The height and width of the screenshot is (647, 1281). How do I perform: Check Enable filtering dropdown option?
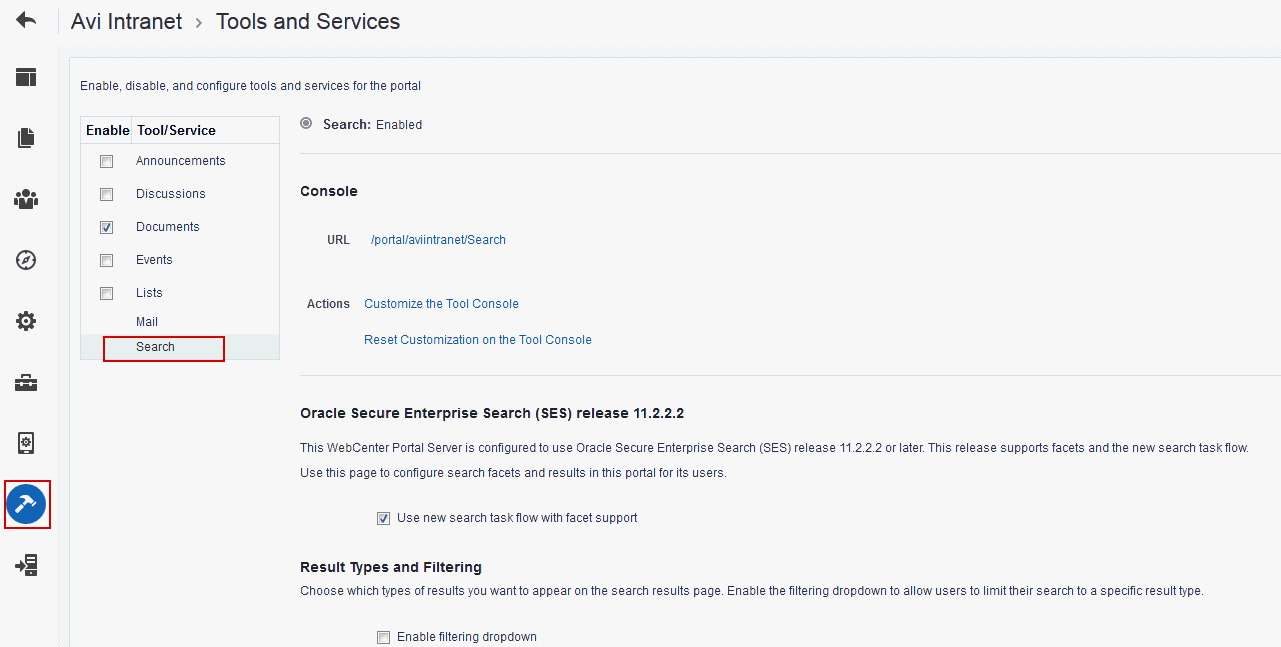tap(383, 637)
